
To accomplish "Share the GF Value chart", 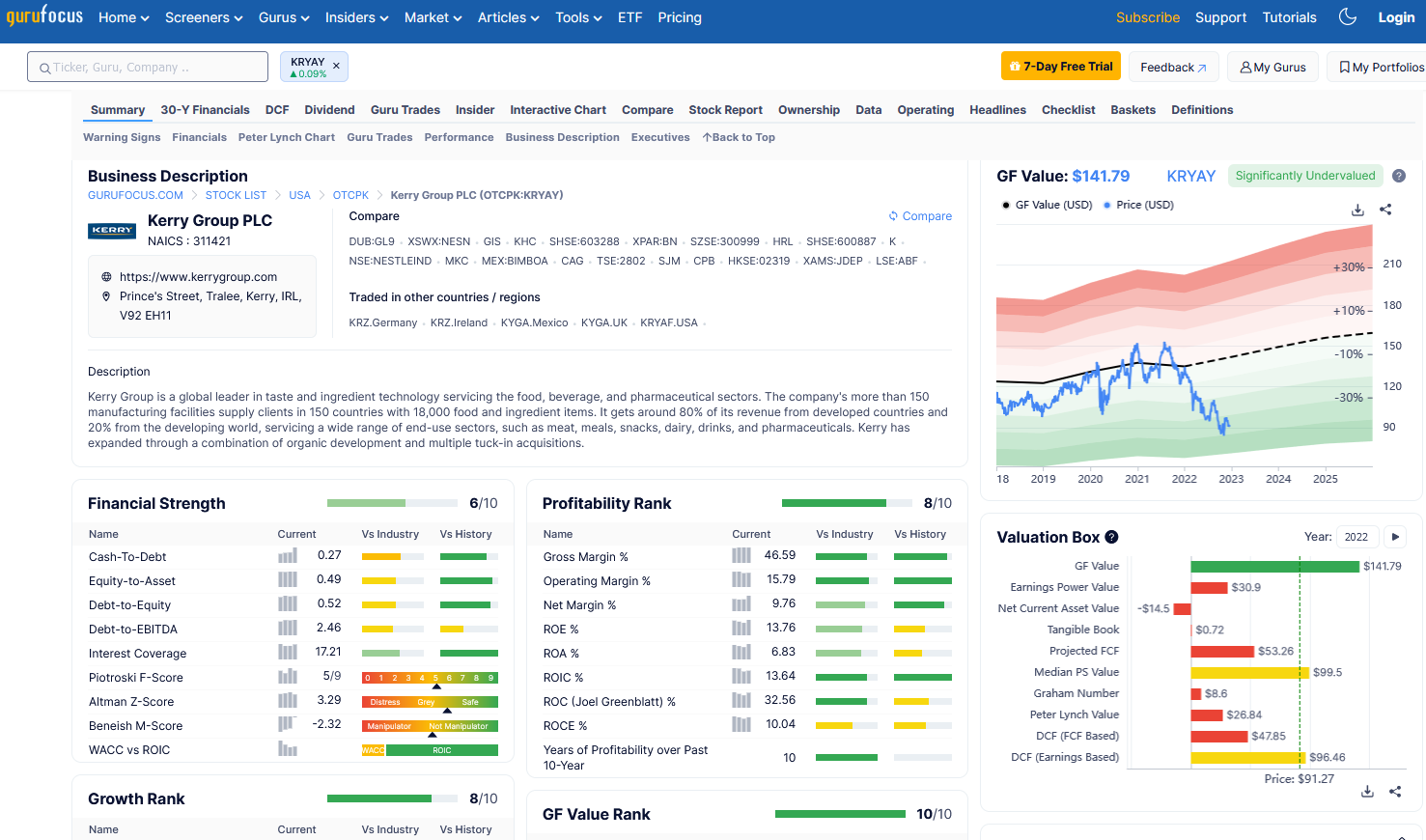I will pos(1385,210).
